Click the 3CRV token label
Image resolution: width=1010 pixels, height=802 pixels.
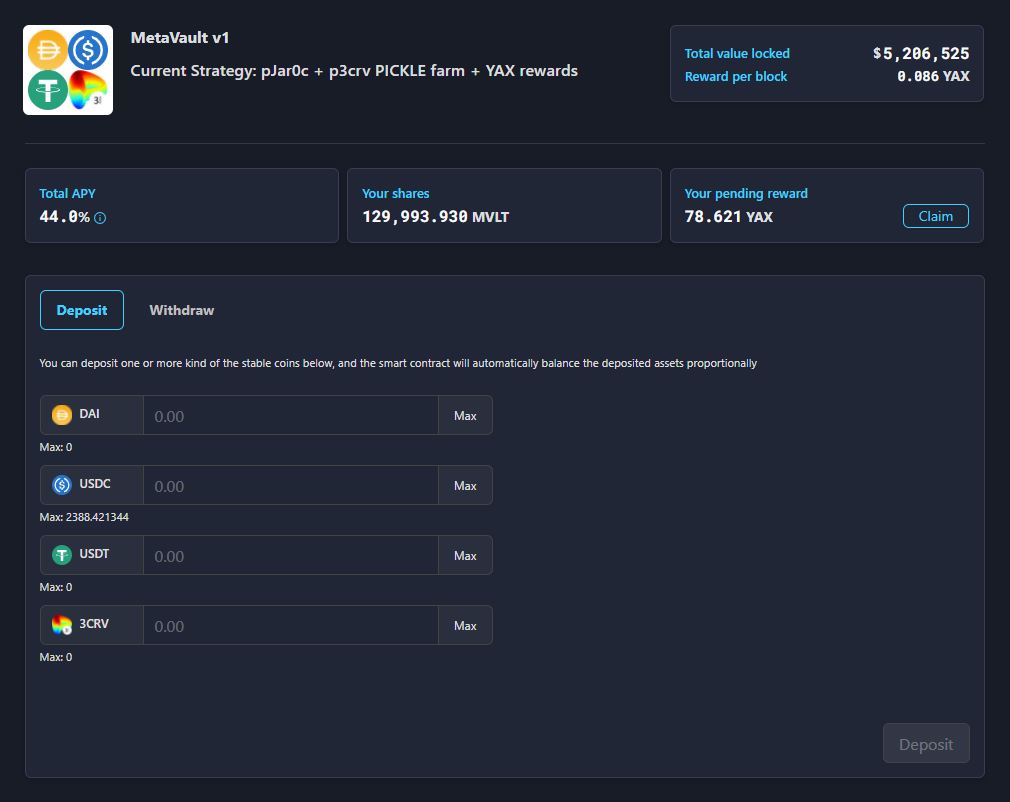tap(94, 624)
